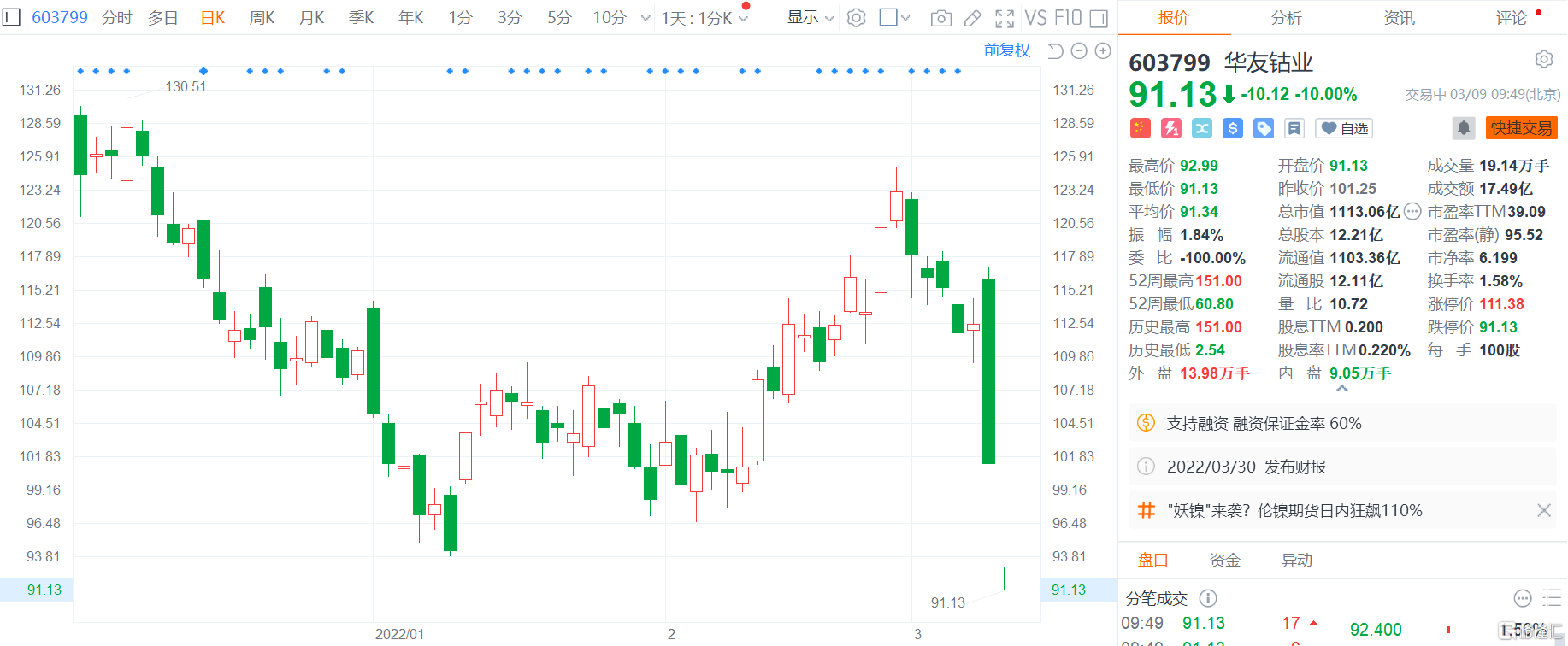1568x646 pixels.
Task: Open market cap more-options ellipsis
Action: click(1412, 212)
